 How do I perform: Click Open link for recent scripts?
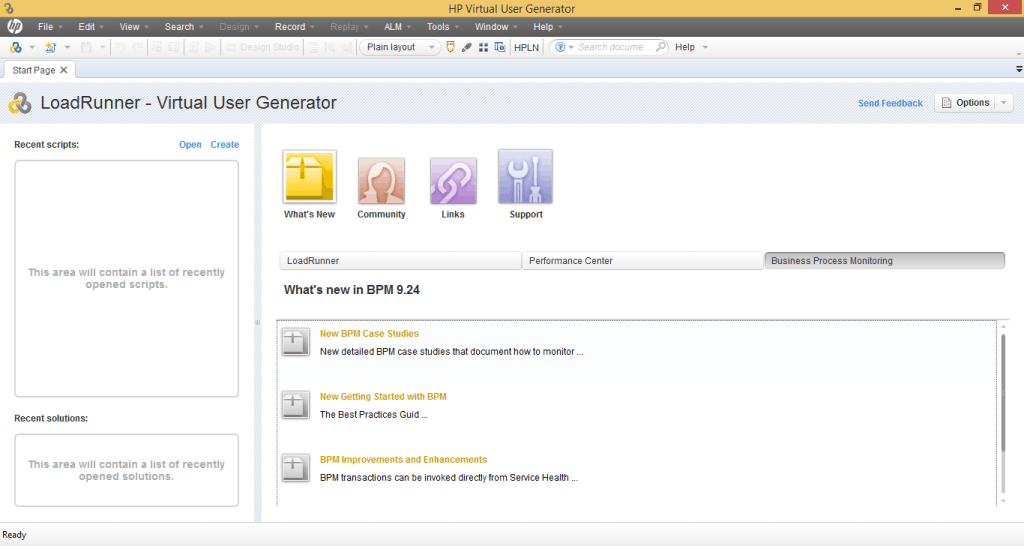[190, 144]
